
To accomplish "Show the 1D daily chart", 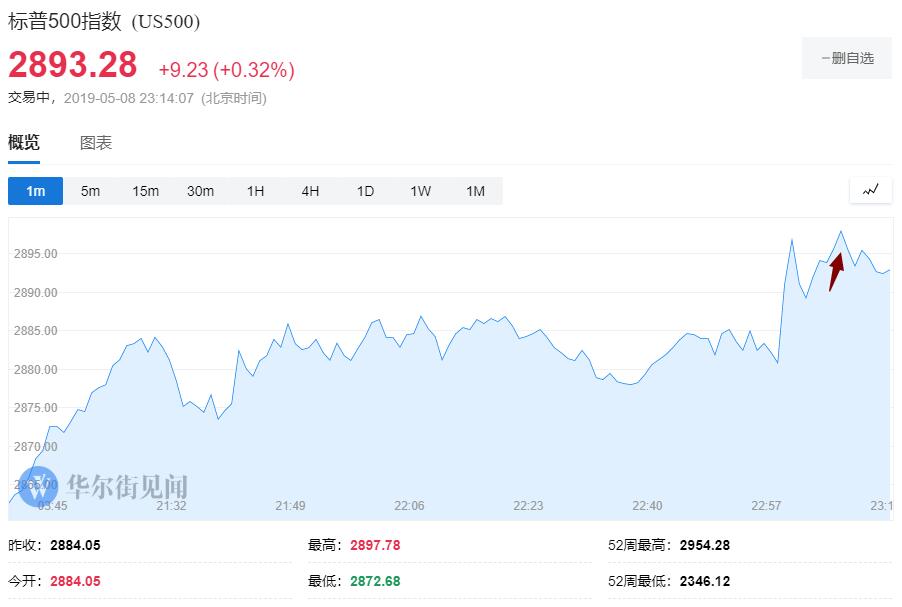I will click(x=365, y=191).
